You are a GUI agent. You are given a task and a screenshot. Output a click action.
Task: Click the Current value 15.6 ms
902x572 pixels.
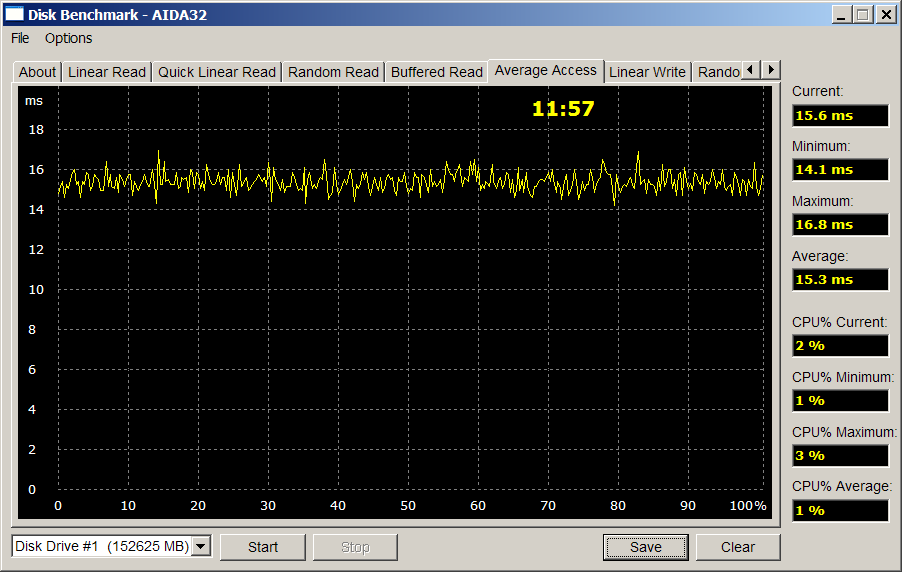point(840,116)
